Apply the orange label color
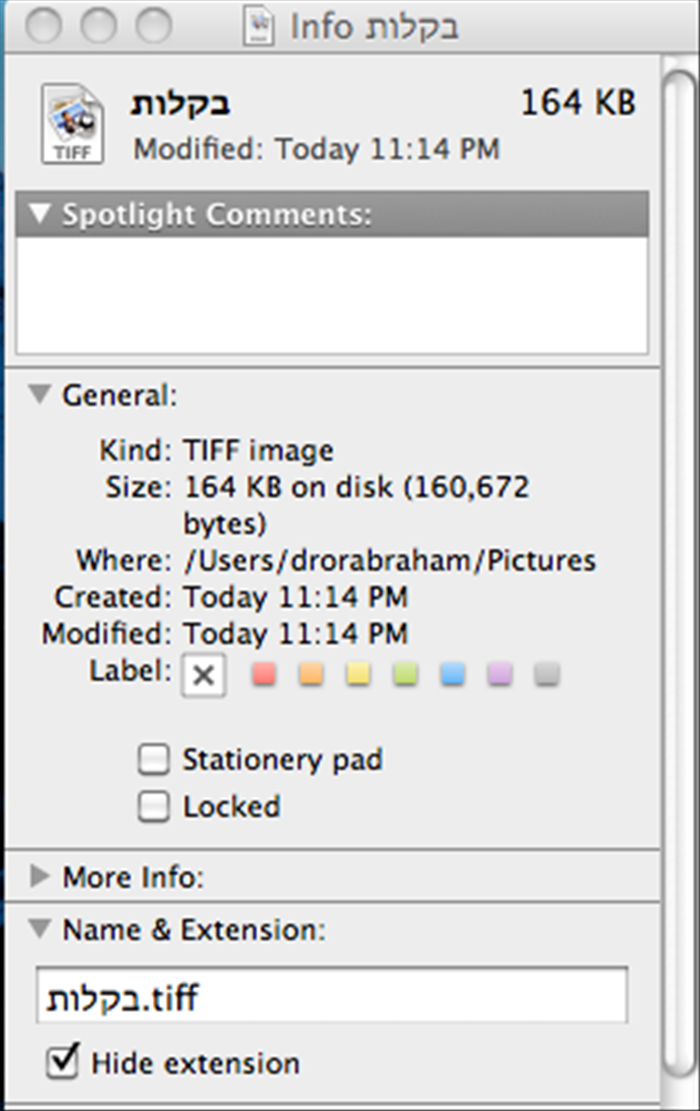700x1111 pixels. [311, 673]
